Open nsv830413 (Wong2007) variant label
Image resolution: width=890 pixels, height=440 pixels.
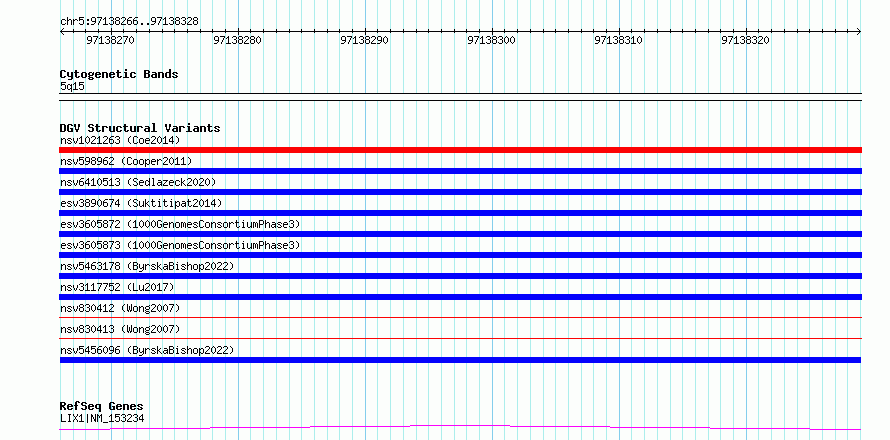[120, 329]
